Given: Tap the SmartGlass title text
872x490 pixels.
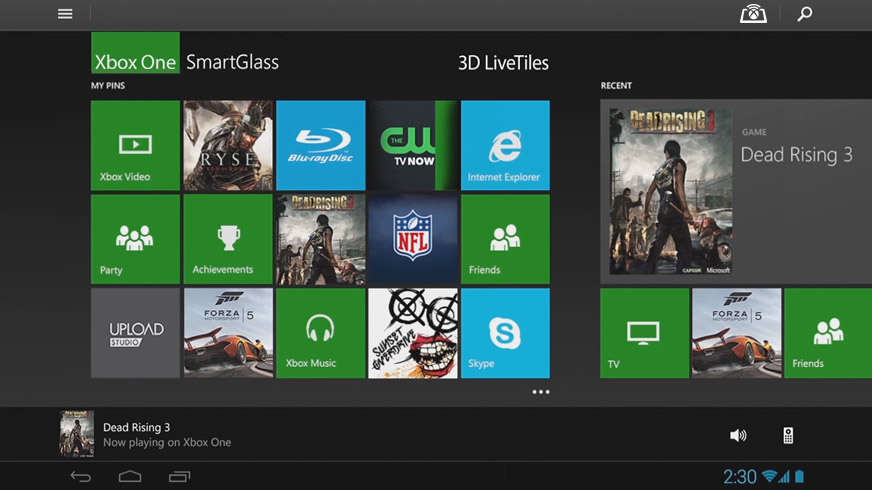Looking at the screenshot, I should (x=232, y=62).
